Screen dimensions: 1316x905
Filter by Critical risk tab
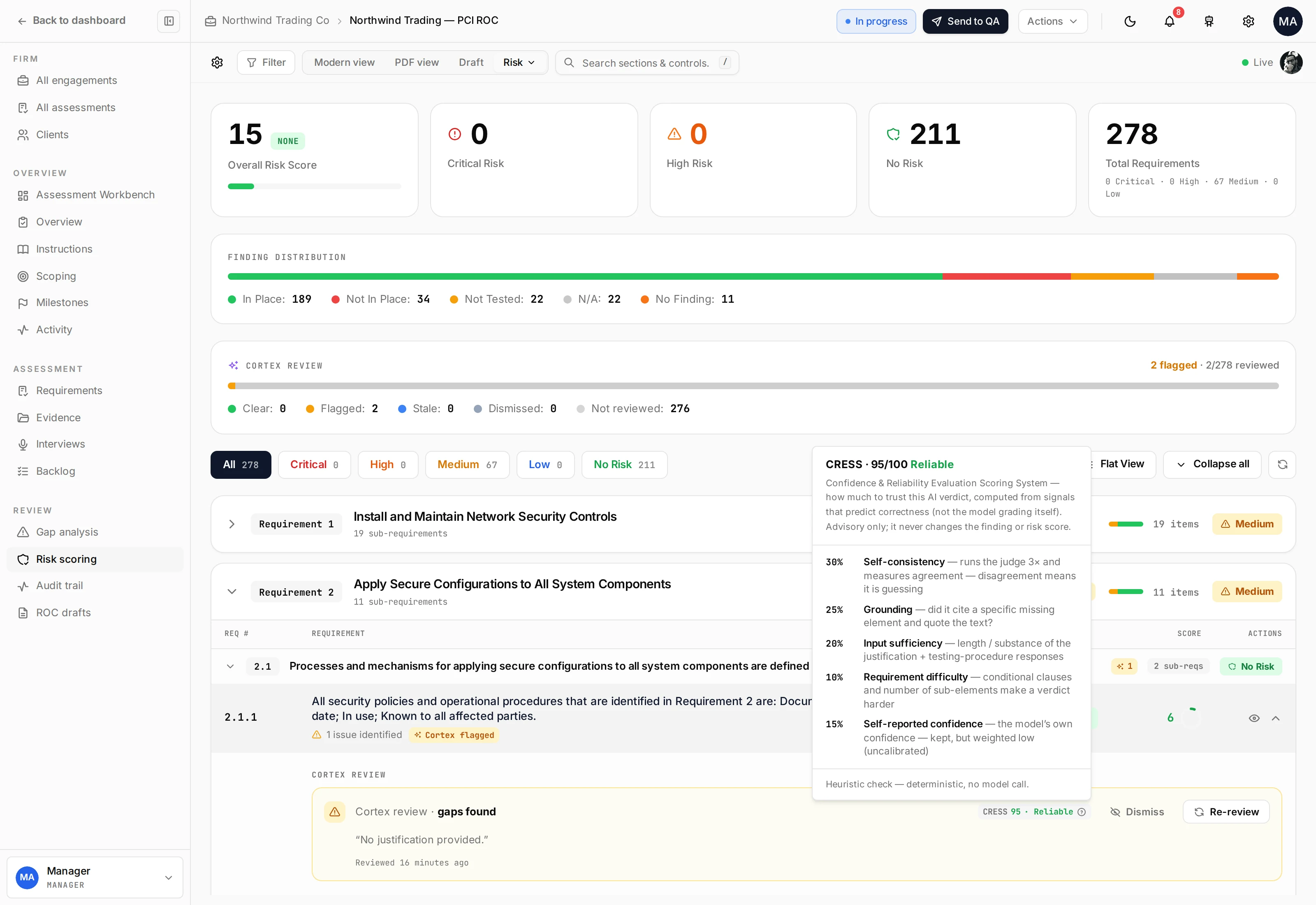[x=315, y=465]
